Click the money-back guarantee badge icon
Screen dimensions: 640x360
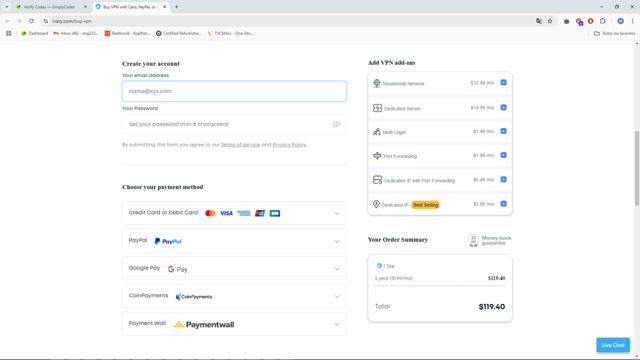(x=473, y=240)
